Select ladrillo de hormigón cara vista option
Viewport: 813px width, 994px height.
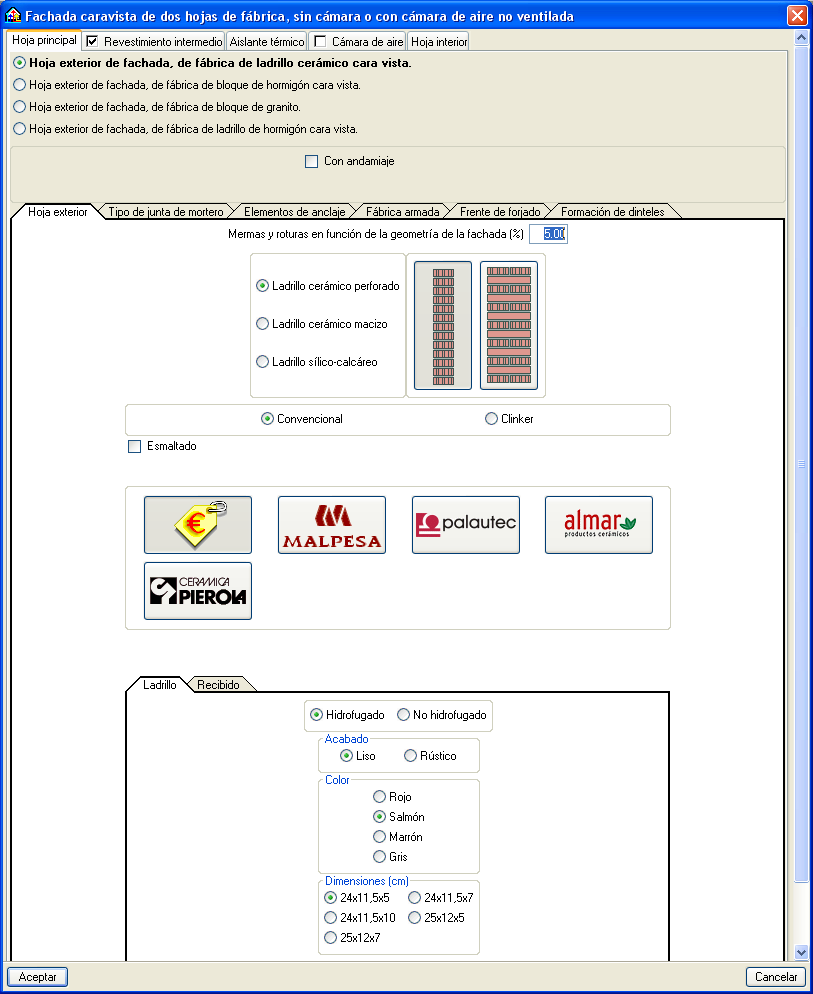pyautogui.click(x=186, y=129)
